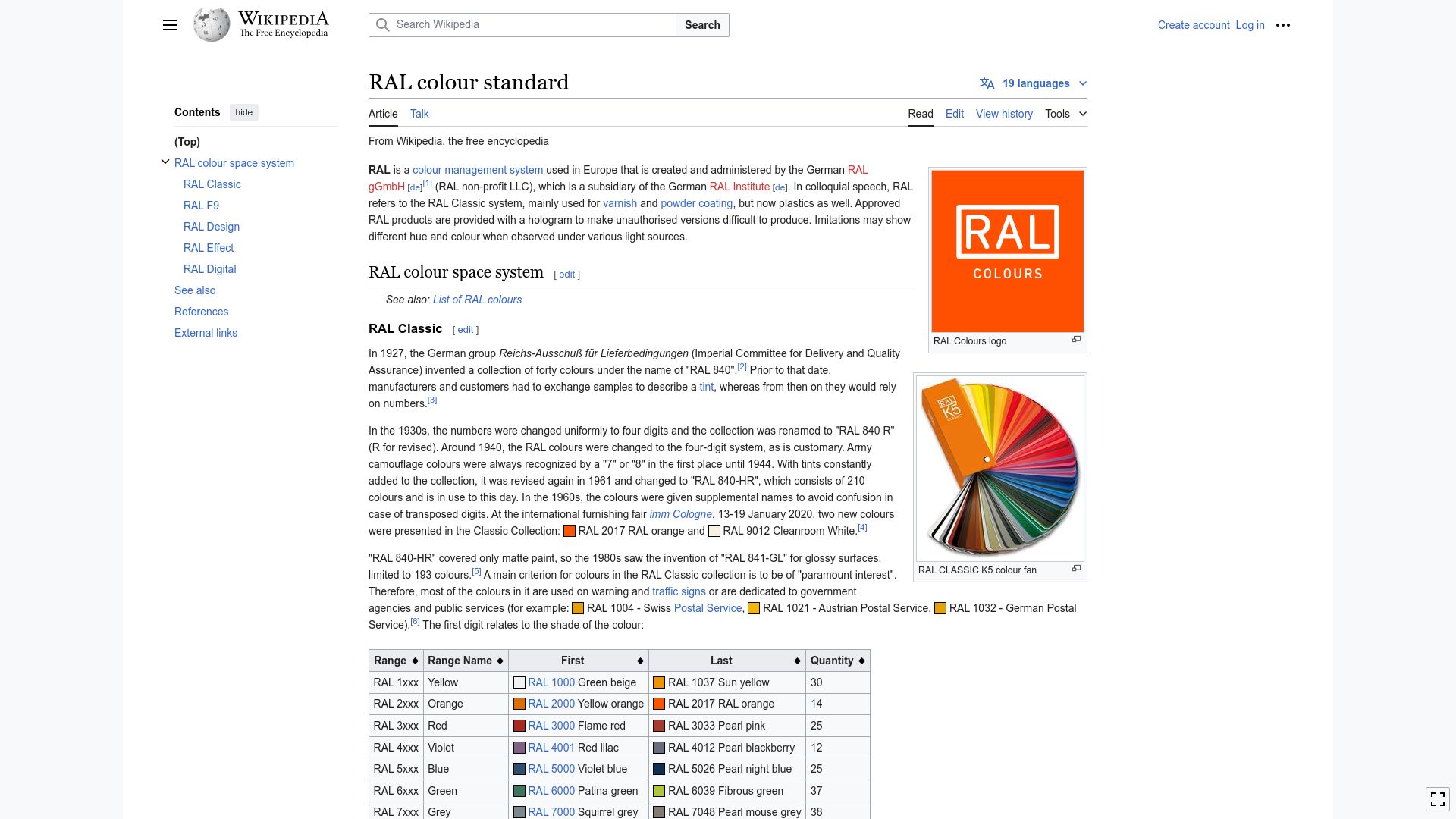
Task: Enlarge the RAL Colours logo image
Action: point(1076,340)
